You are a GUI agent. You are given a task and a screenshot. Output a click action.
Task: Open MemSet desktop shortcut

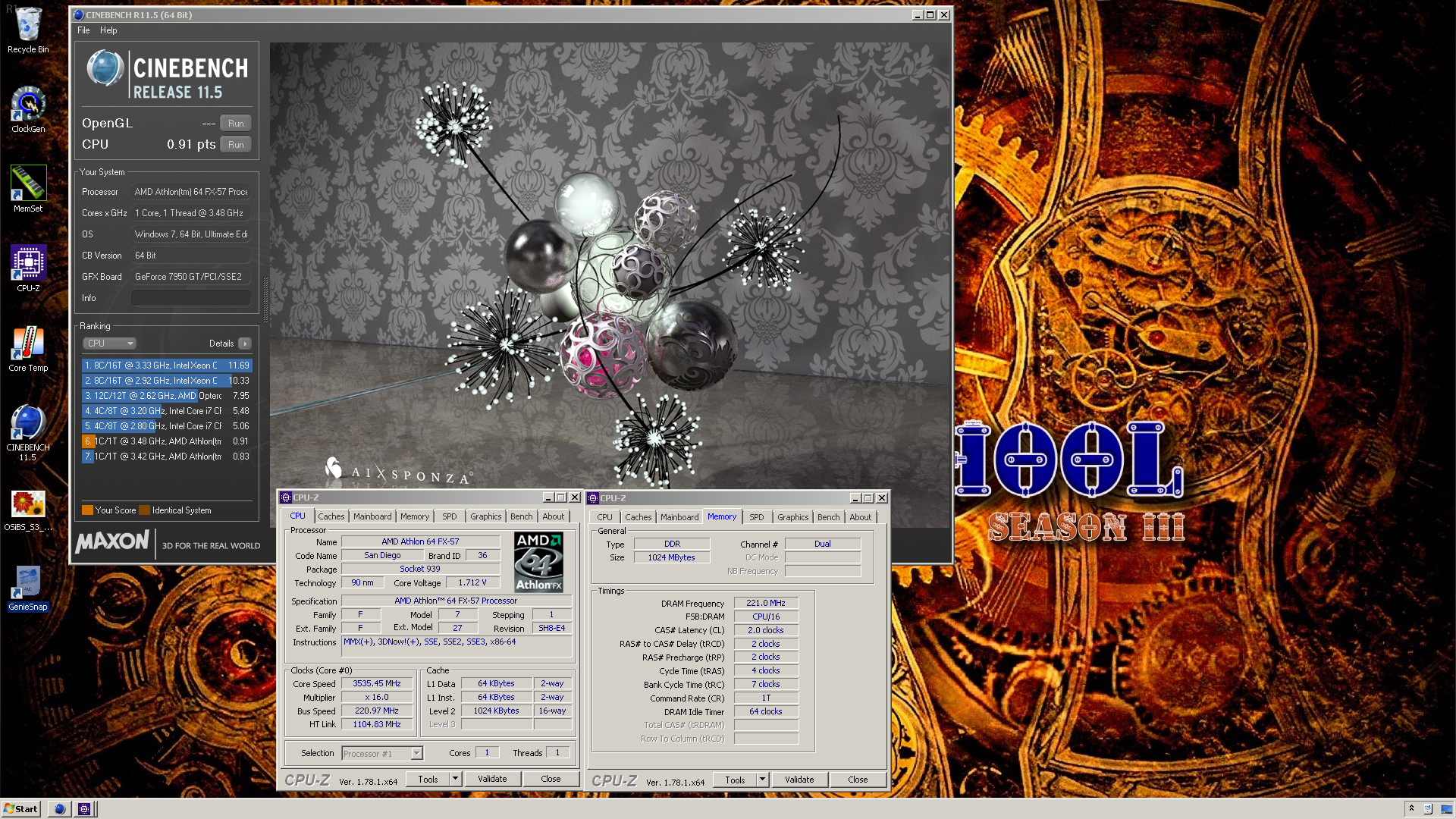pyautogui.click(x=28, y=190)
